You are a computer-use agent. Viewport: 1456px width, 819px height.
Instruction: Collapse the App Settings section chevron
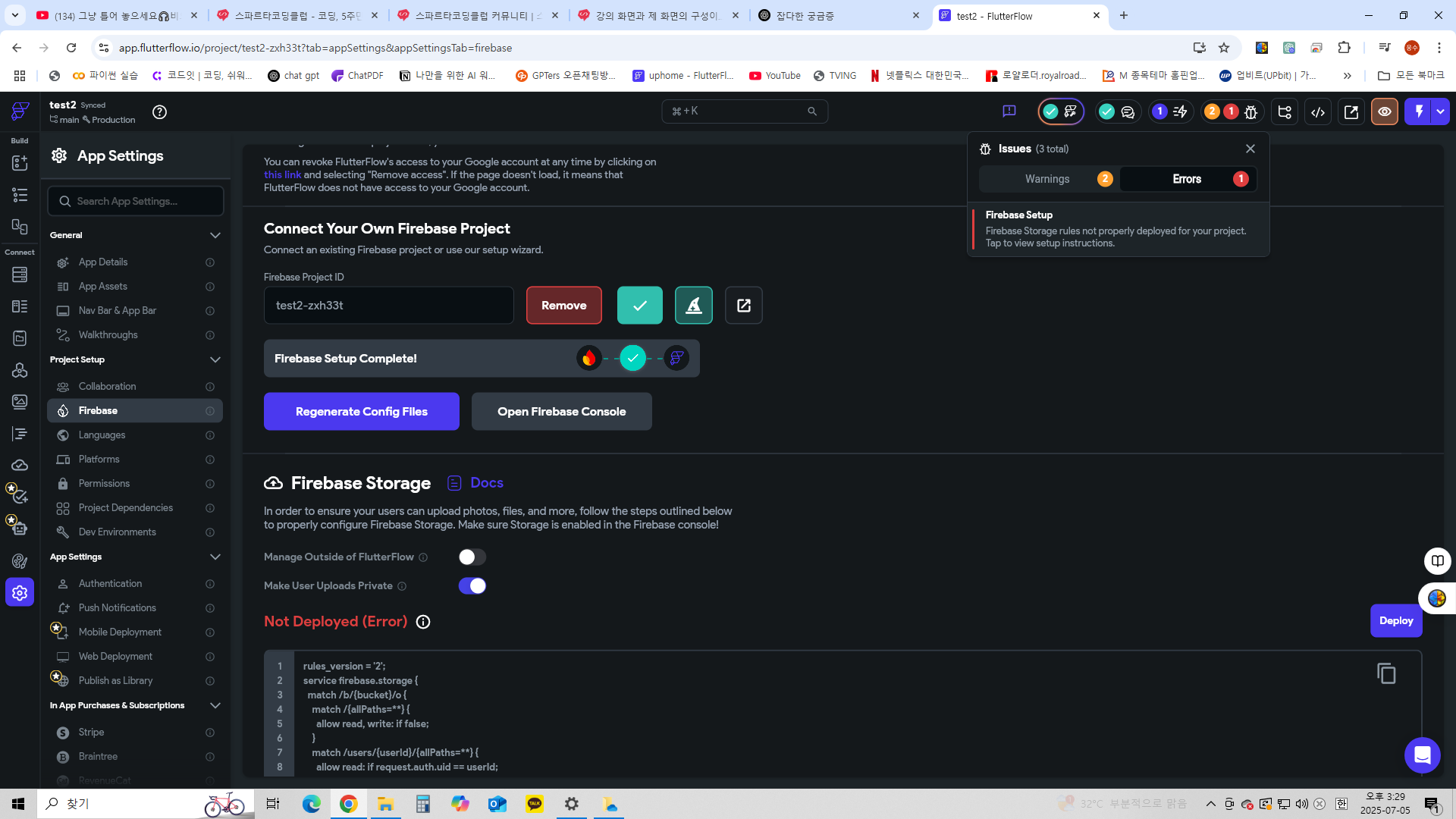pos(215,557)
